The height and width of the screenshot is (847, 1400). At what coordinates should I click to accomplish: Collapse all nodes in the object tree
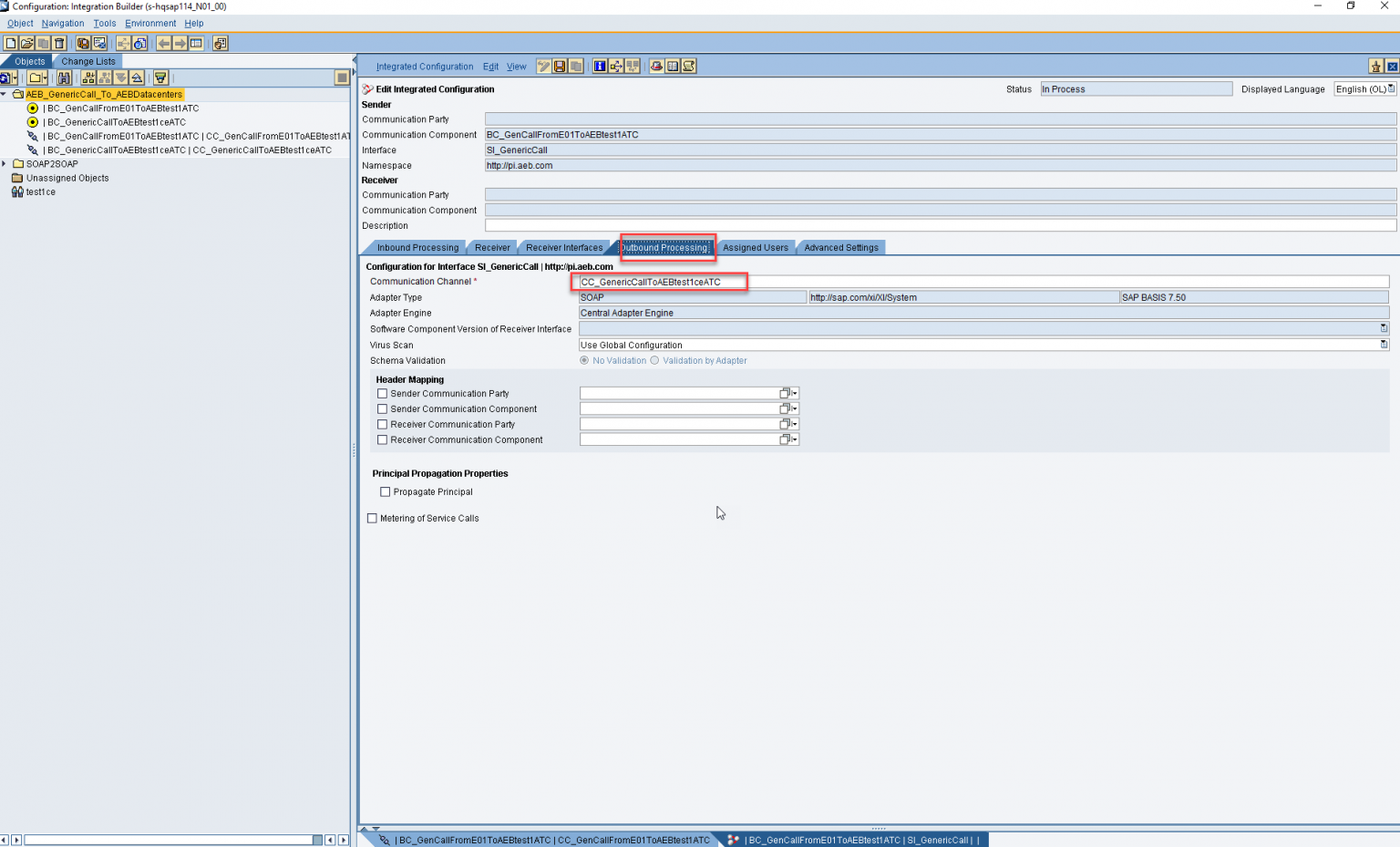[138, 77]
